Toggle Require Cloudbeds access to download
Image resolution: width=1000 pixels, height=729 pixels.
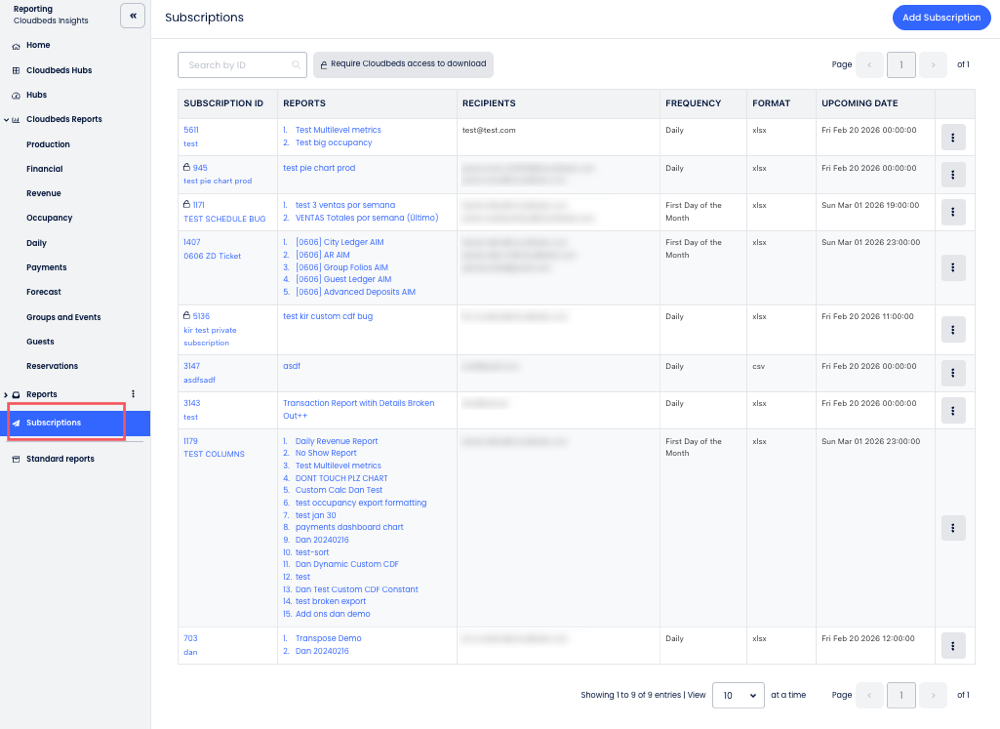point(403,64)
